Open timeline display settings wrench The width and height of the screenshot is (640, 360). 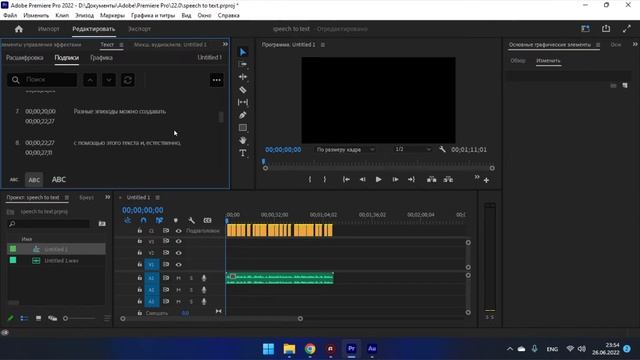click(191, 220)
